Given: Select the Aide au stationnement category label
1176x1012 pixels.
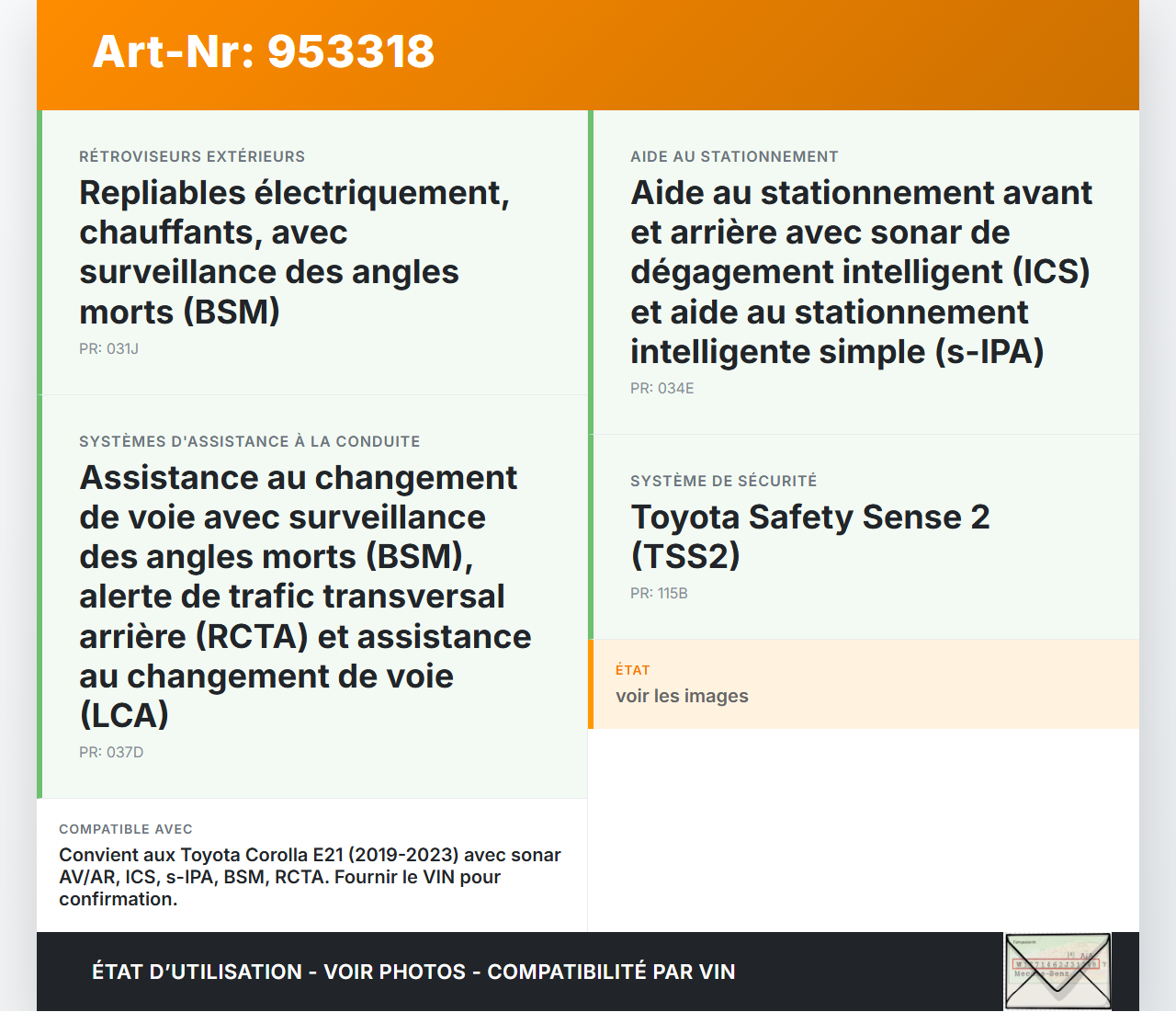Looking at the screenshot, I should pyautogui.click(x=734, y=156).
